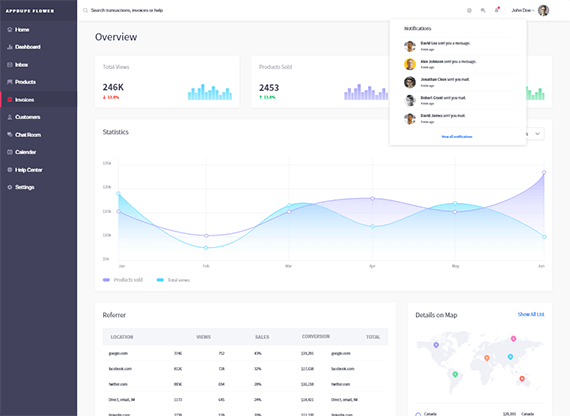
Task: Click the circular icon left of chat icon
Action: [469, 11]
